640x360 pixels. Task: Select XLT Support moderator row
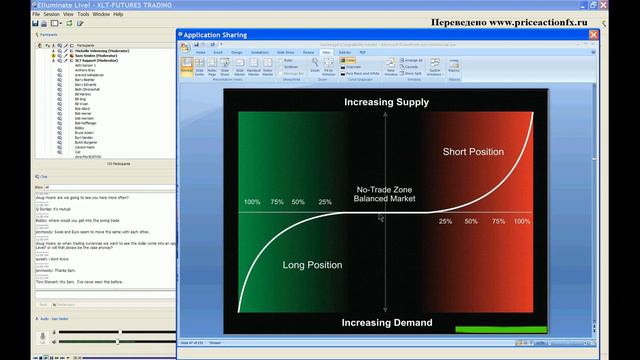tap(96, 60)
